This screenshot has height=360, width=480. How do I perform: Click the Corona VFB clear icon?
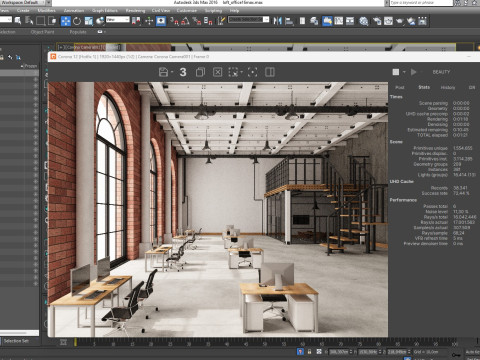(218, 72)
